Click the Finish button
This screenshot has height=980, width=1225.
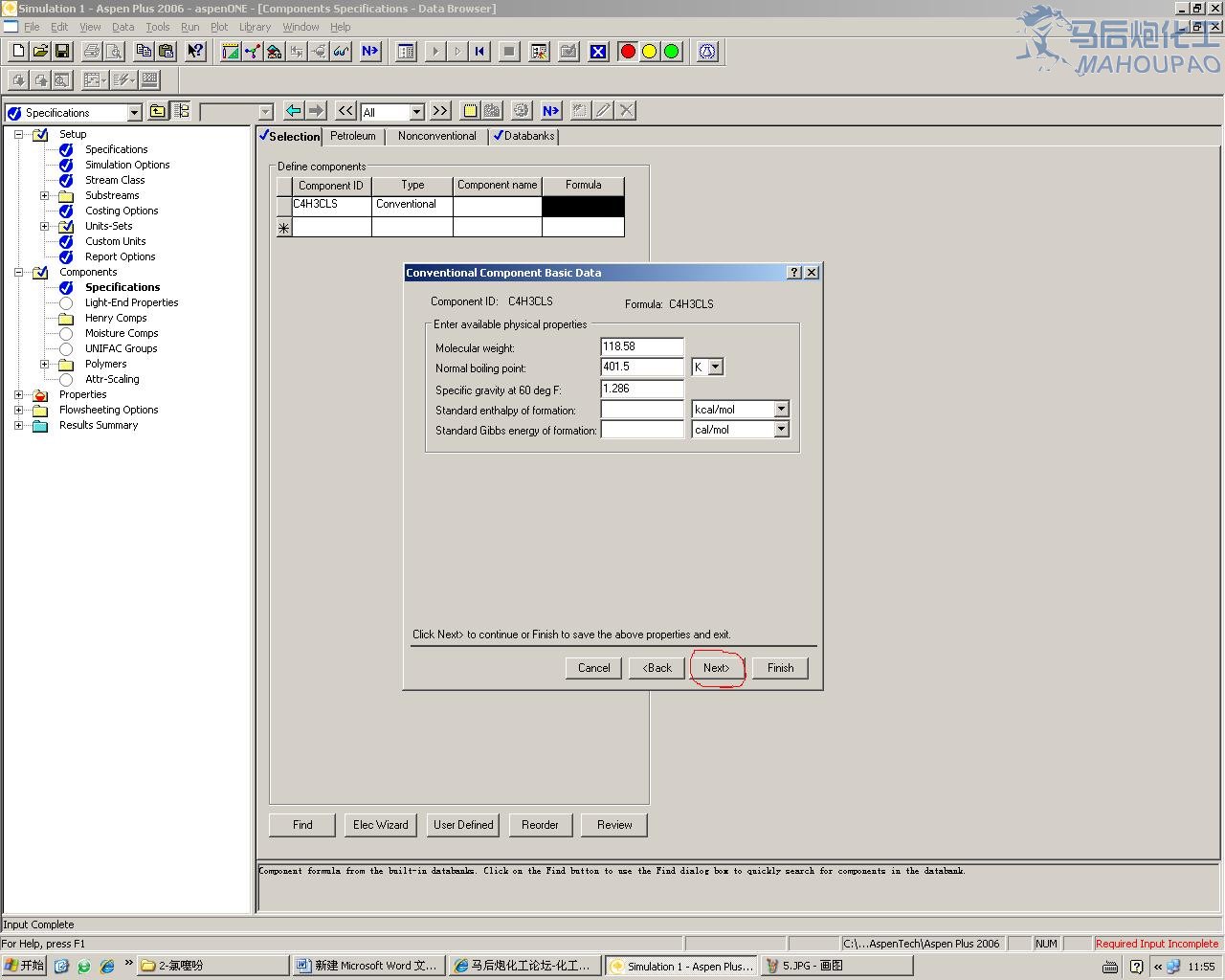click(x=780, y=668)
